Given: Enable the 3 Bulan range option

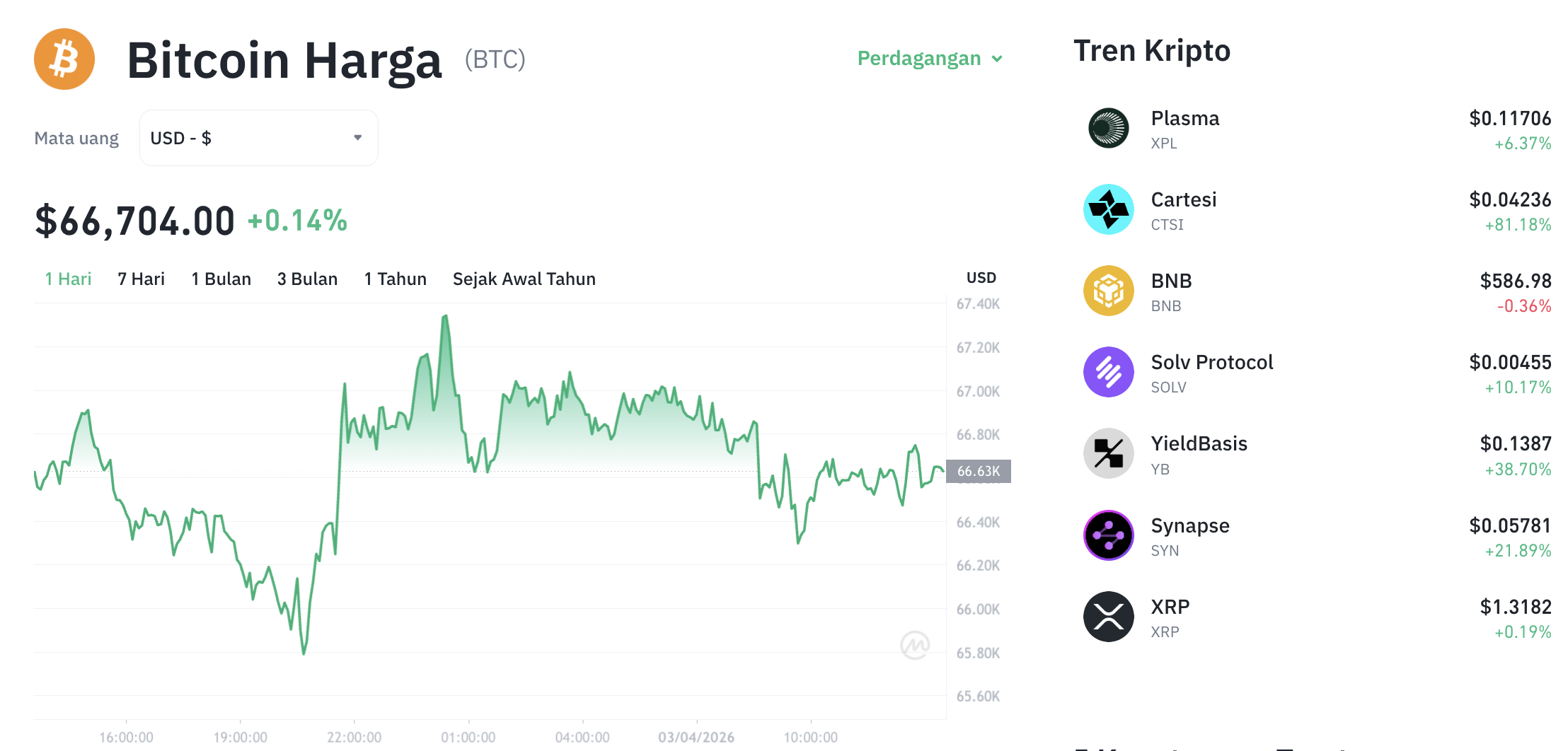Looking at the screenshot, I should pyautogui.click(x=307, y=279).
